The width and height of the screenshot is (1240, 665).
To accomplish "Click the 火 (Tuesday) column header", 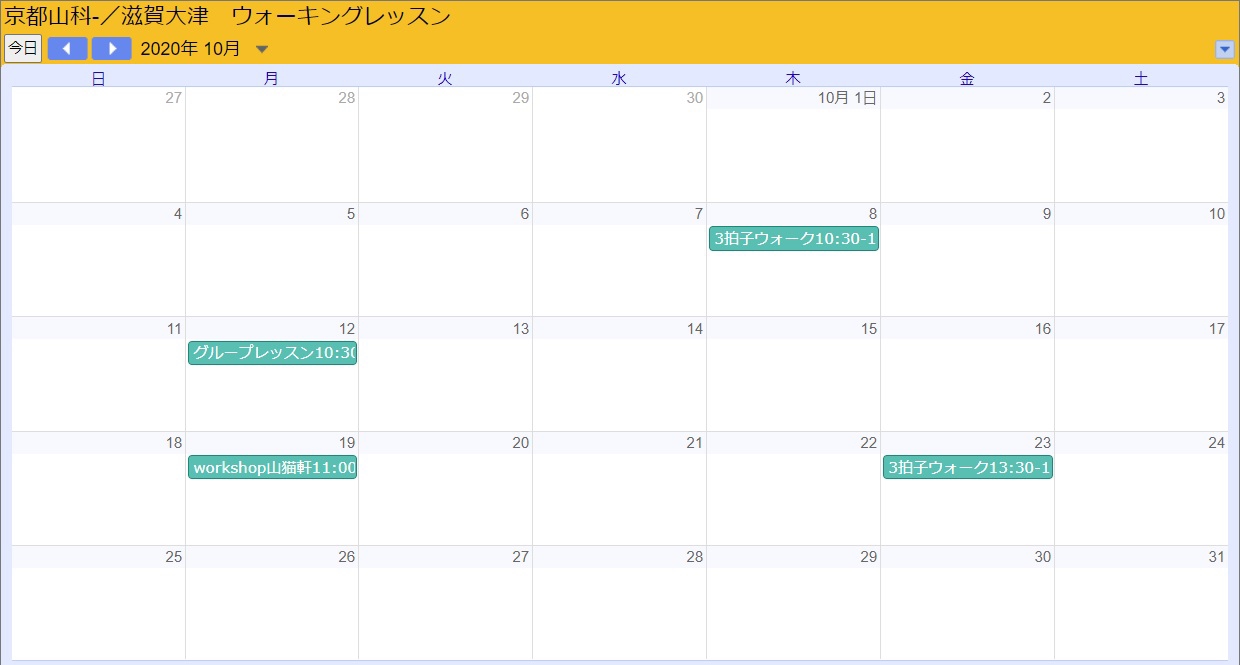I will click(446, 79).
